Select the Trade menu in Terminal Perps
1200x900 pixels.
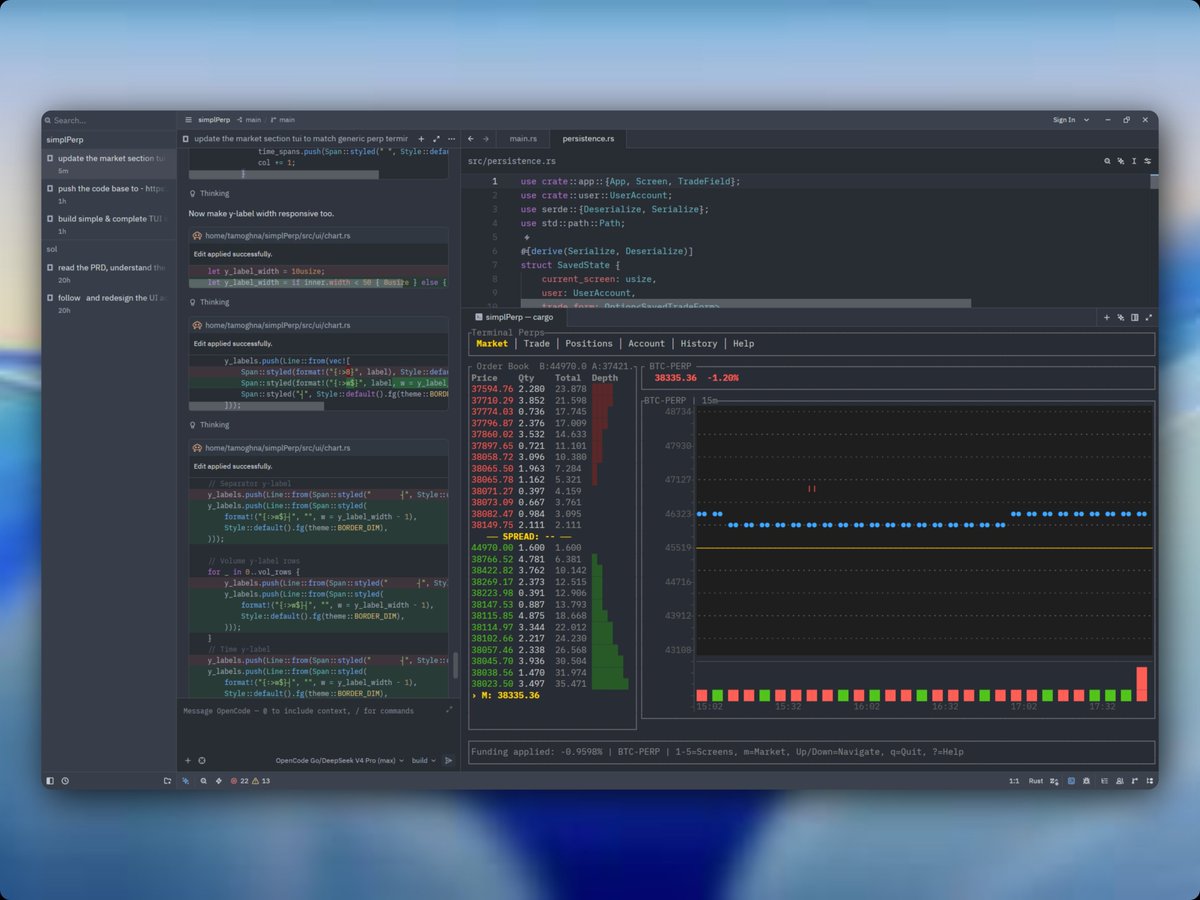(536, 343)
